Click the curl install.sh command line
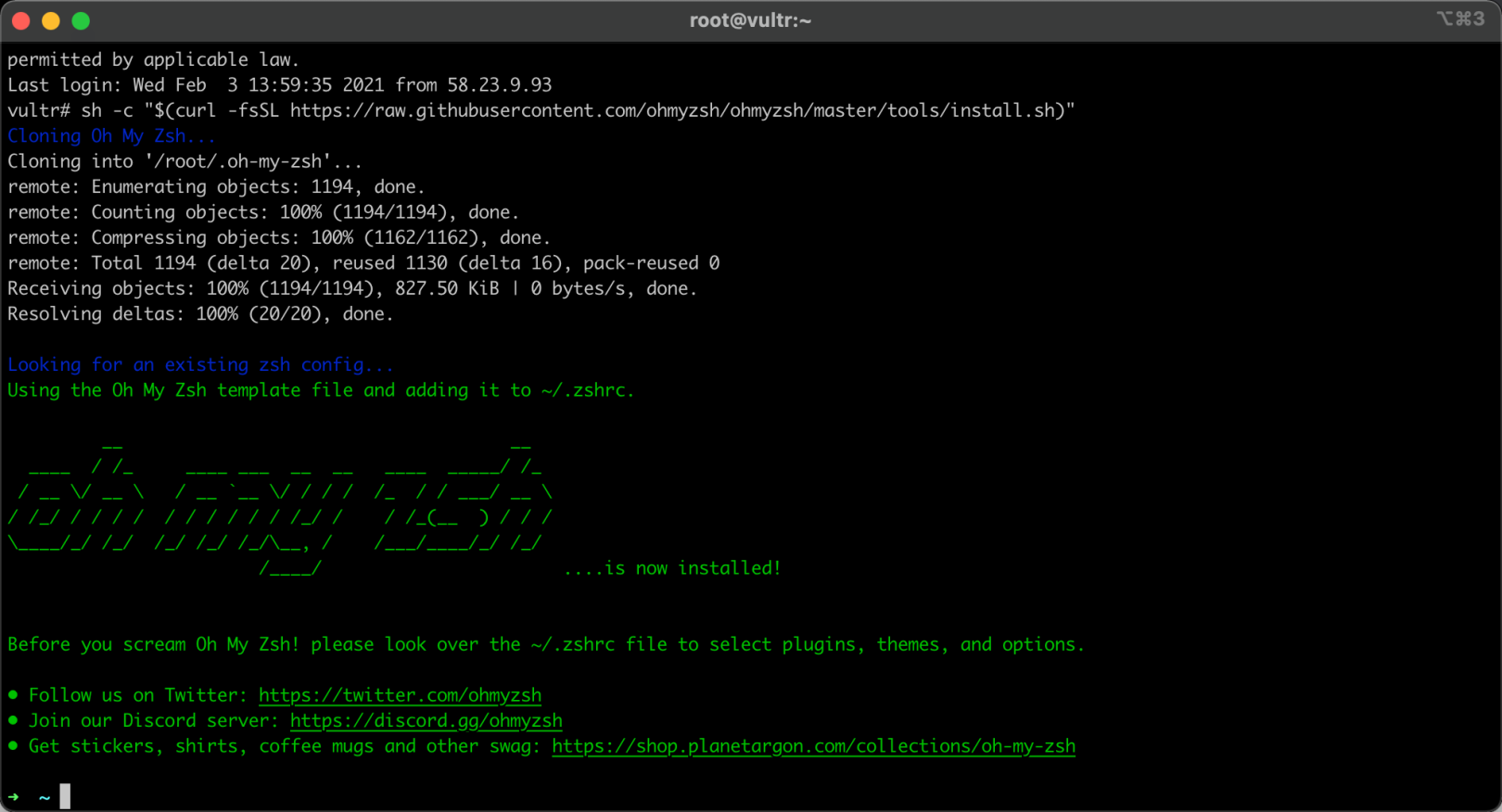 click(x=541, y=110)
